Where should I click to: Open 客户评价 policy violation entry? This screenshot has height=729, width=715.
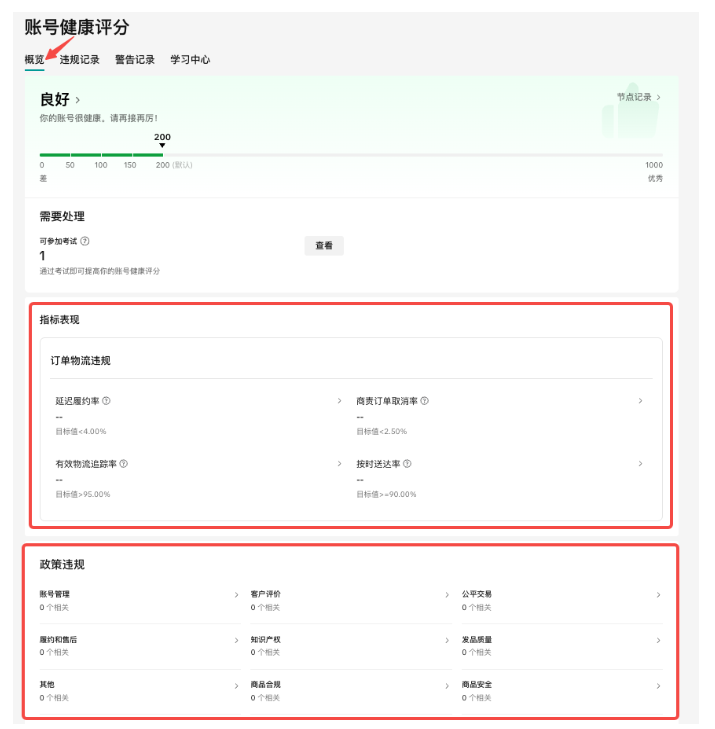tap(348, 600)
